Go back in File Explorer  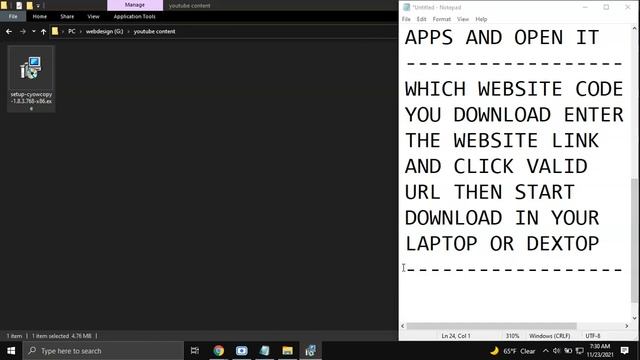(9, 31)
